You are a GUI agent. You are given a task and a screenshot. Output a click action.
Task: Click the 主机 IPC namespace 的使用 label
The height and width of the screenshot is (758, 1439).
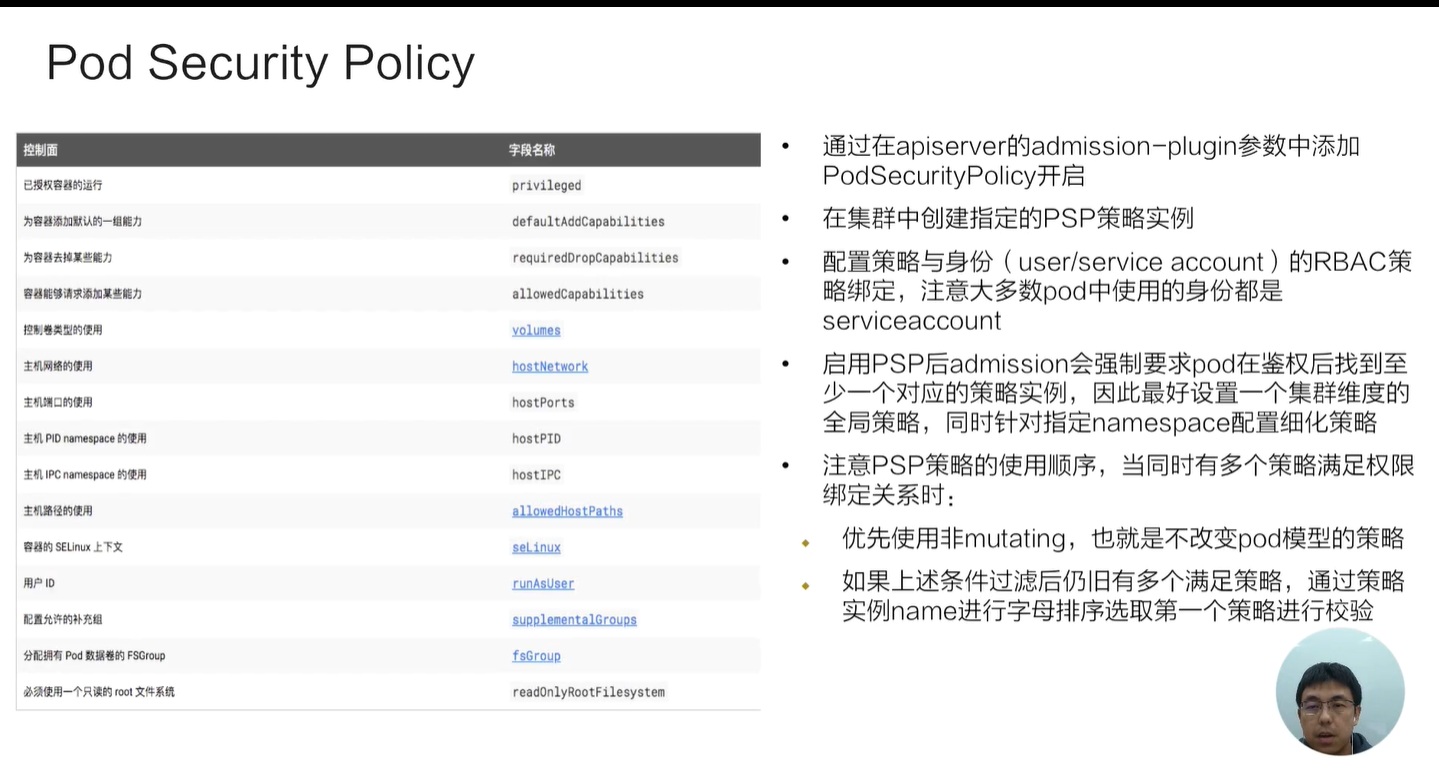[x=84, y=474]
